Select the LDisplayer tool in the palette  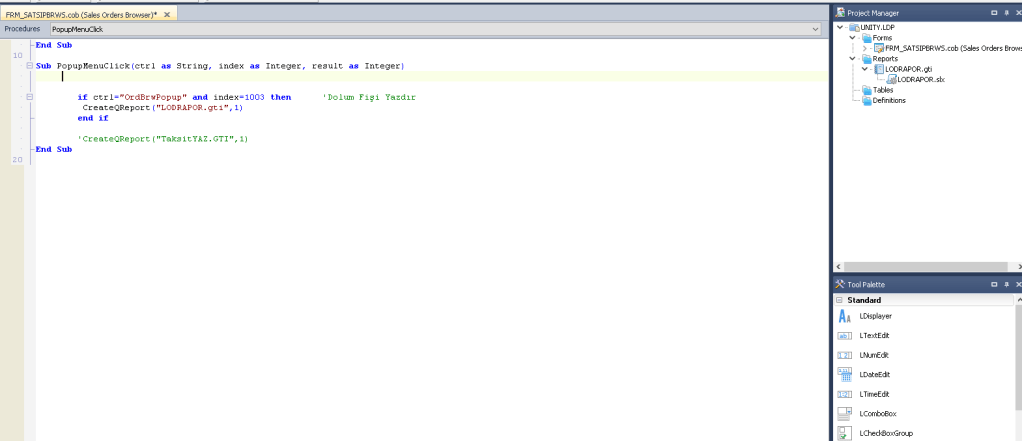click(x=875, y=316)
